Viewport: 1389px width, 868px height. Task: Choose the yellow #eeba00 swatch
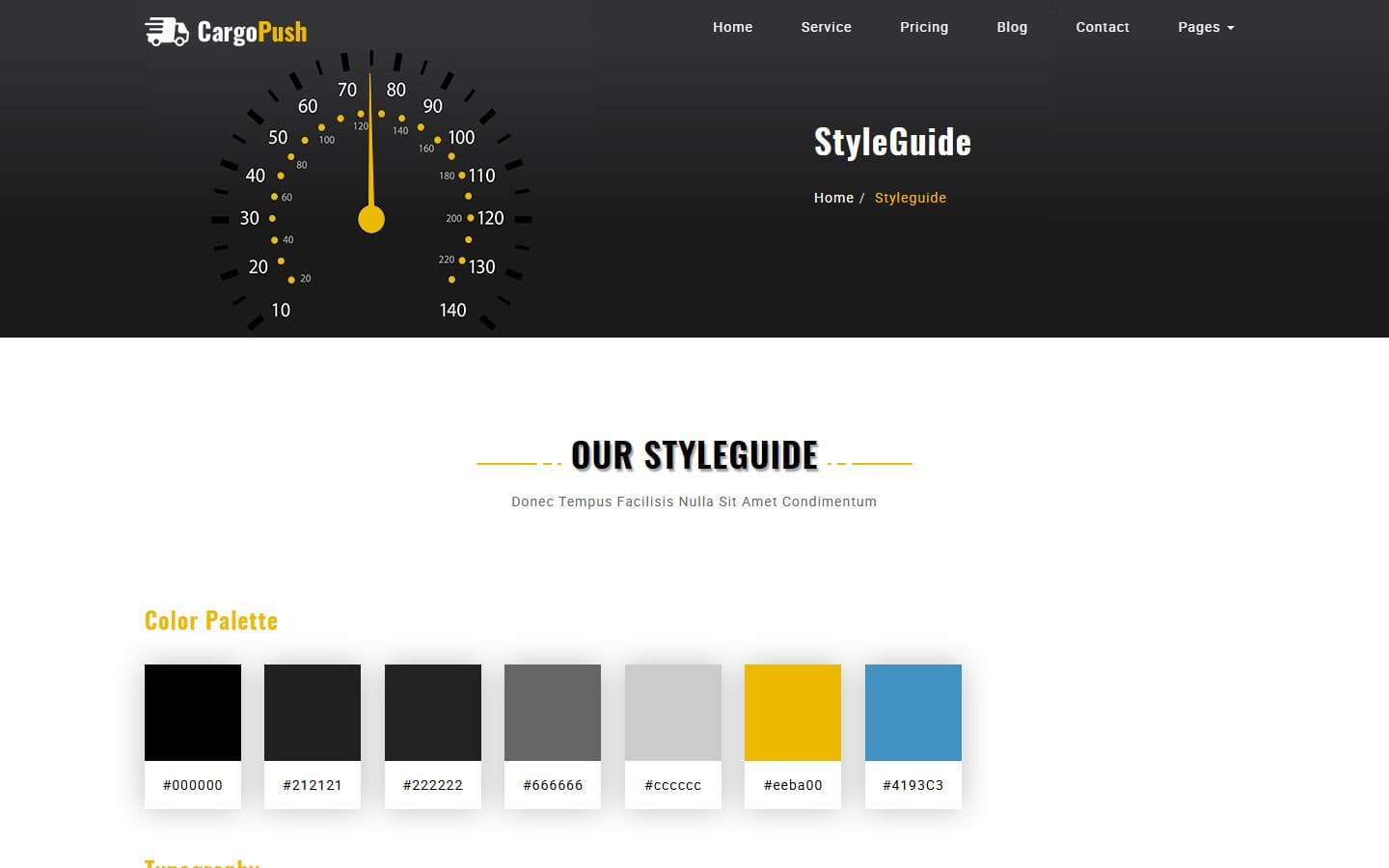point(793,713)
